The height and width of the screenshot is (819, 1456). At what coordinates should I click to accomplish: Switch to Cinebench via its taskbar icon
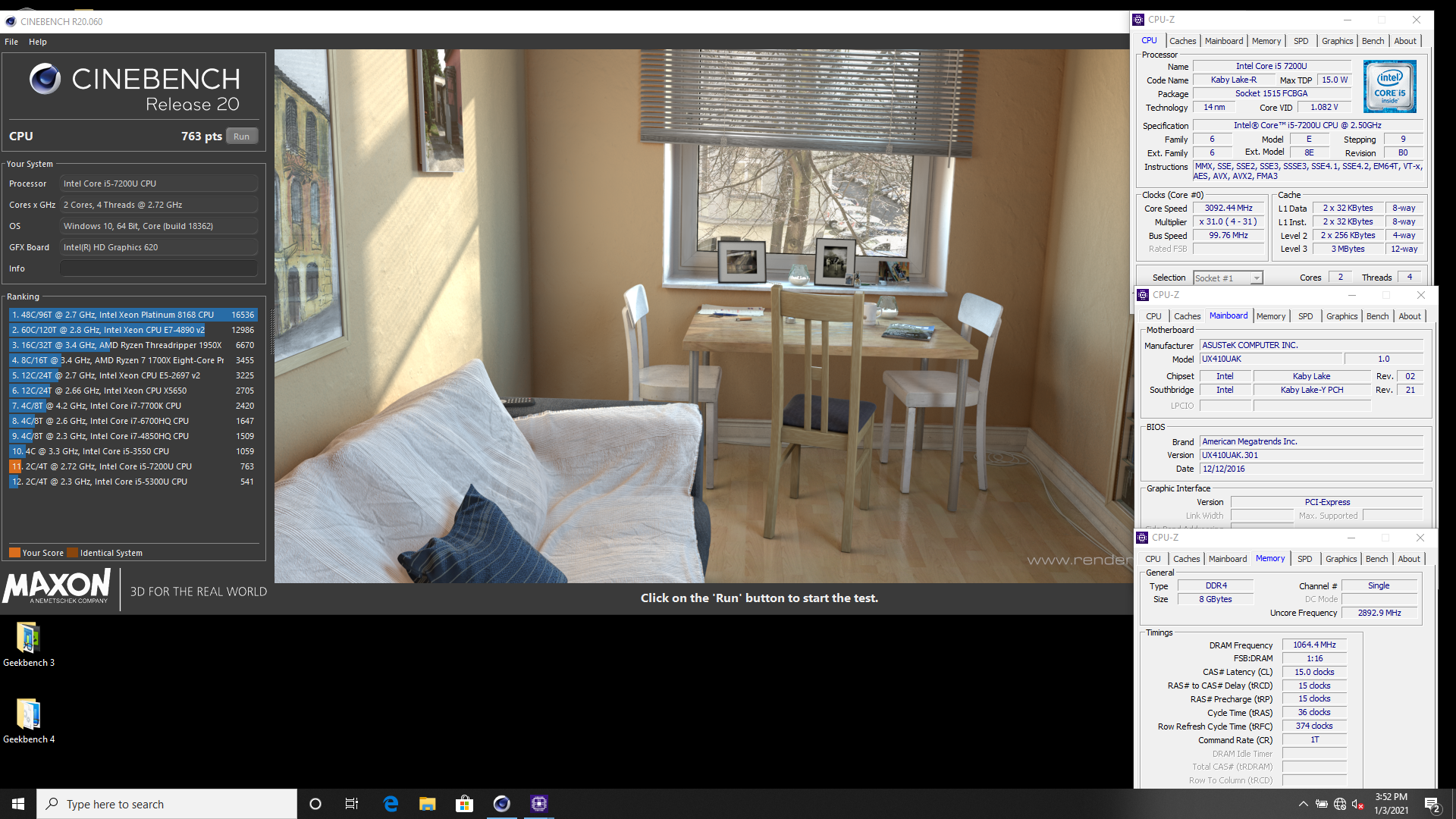[501, 804]
